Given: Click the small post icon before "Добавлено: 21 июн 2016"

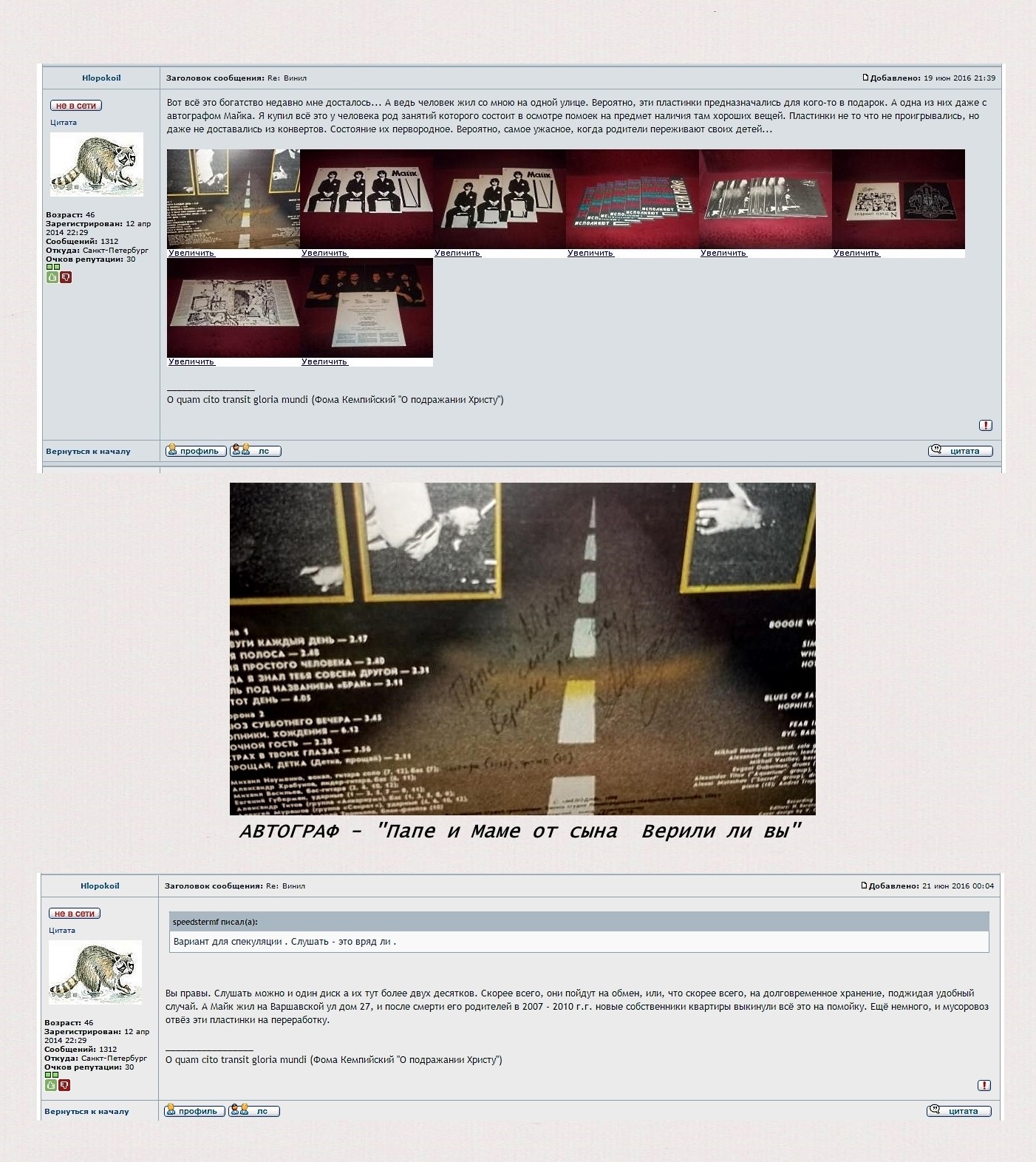Looking at the screenshot, I should click(x=865, y=886).
